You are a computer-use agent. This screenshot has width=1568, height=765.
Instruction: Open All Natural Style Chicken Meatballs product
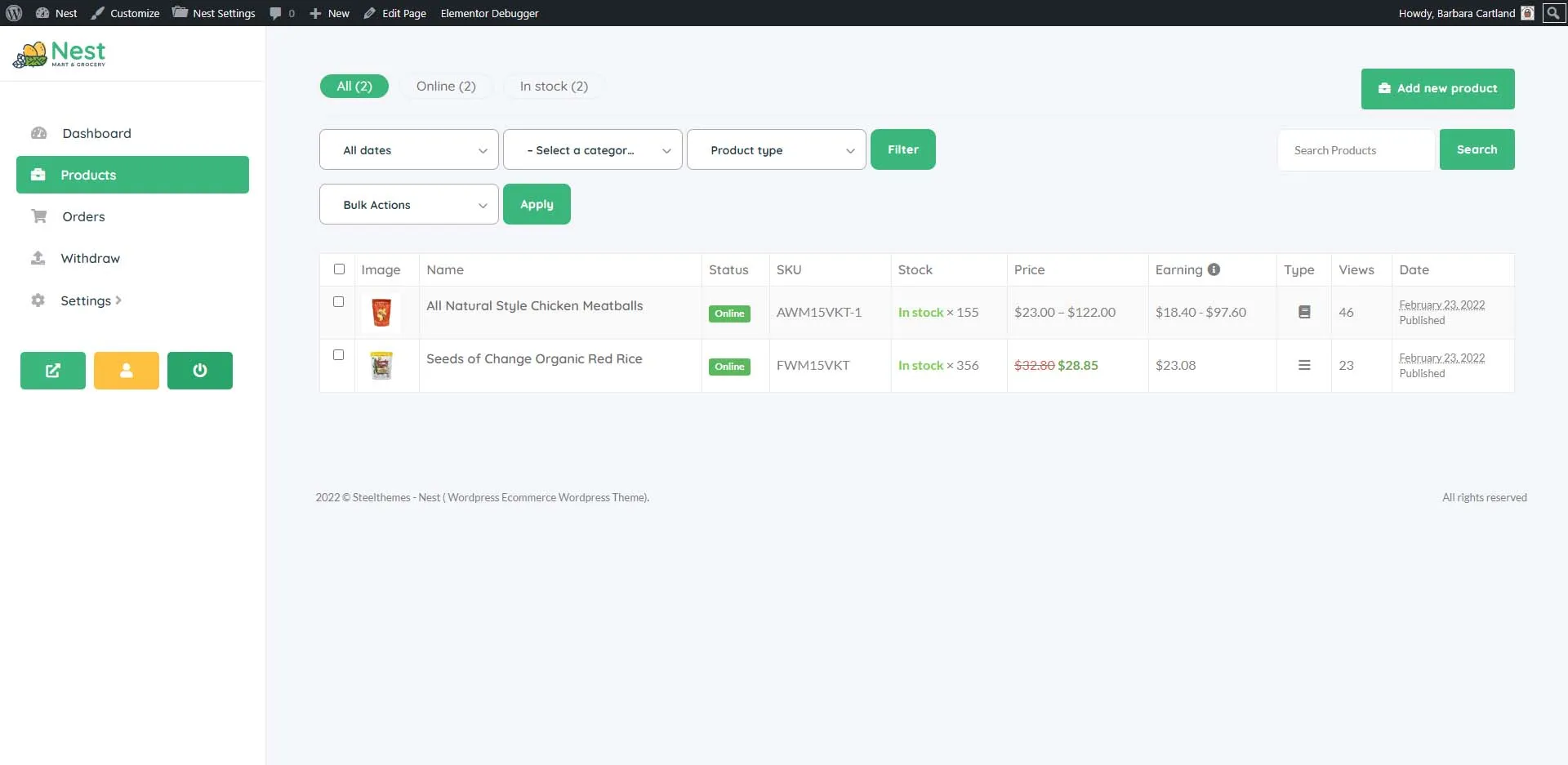(535, 306)
